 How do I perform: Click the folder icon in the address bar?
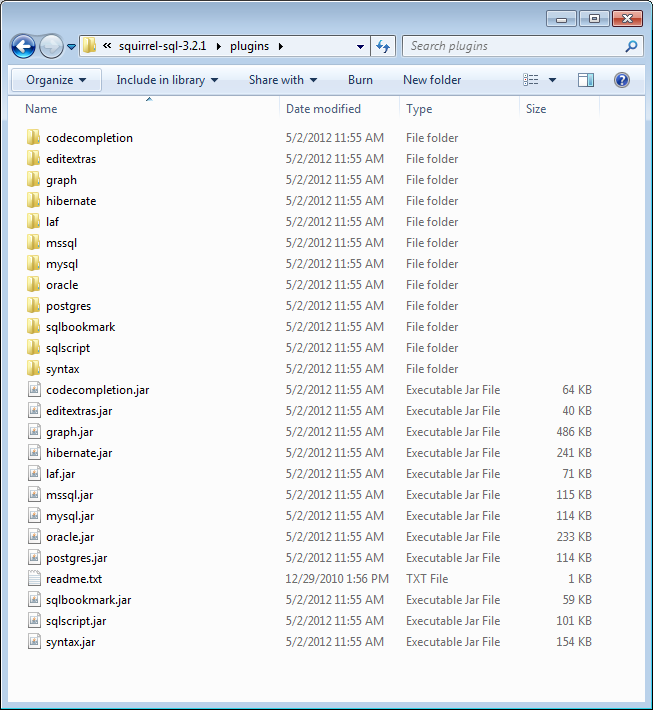click(x=89, y=46)
